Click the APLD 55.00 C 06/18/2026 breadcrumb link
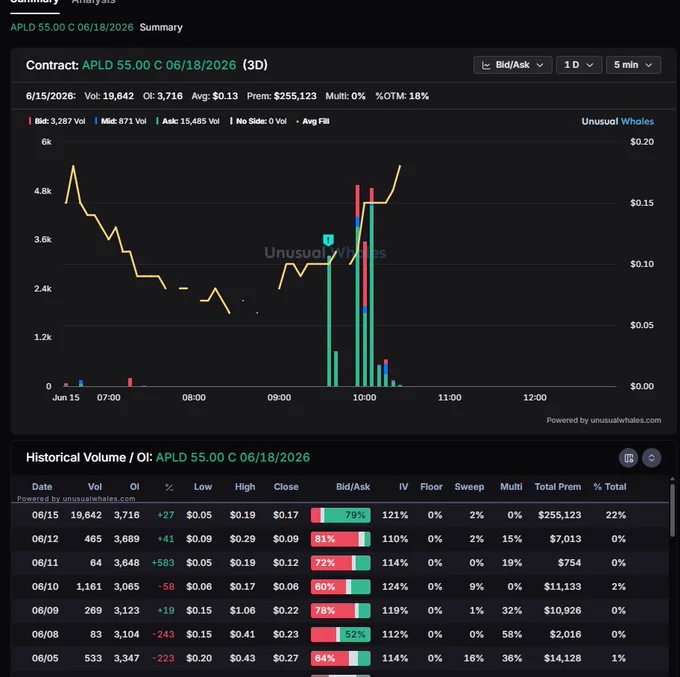680x677 pixels. point(72,27)
